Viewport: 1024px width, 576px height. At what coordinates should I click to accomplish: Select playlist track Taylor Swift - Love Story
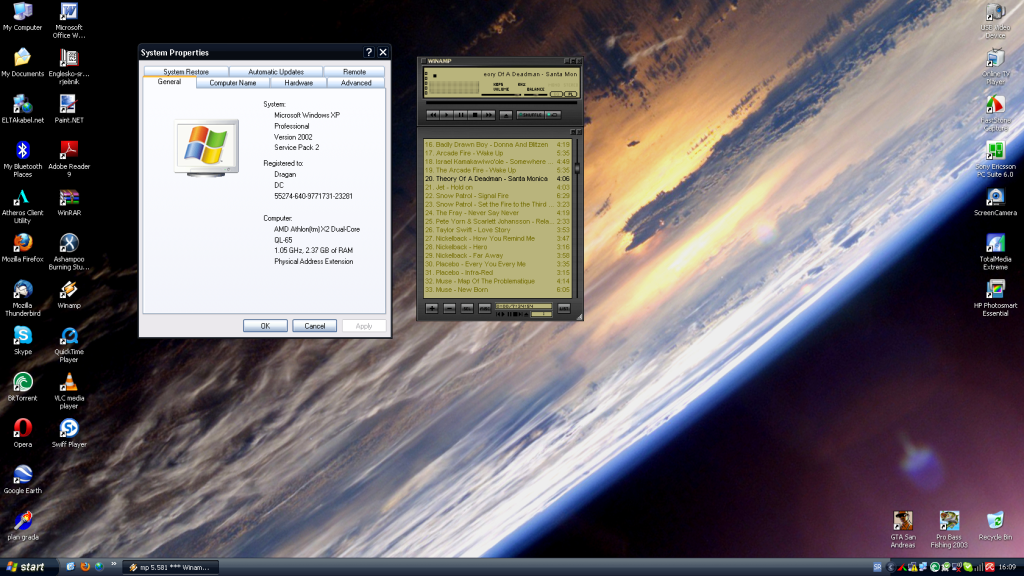click(498, 230)
